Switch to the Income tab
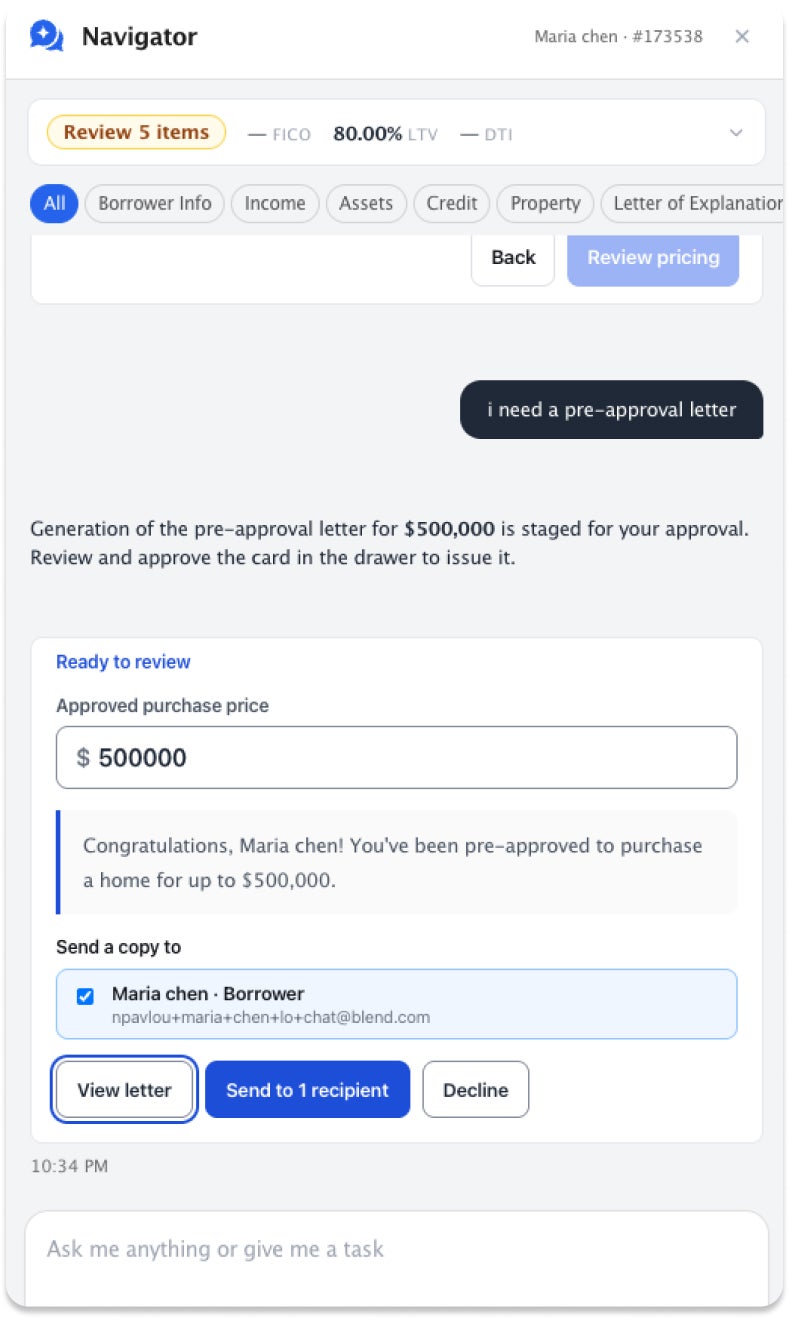 pos(275,203)
